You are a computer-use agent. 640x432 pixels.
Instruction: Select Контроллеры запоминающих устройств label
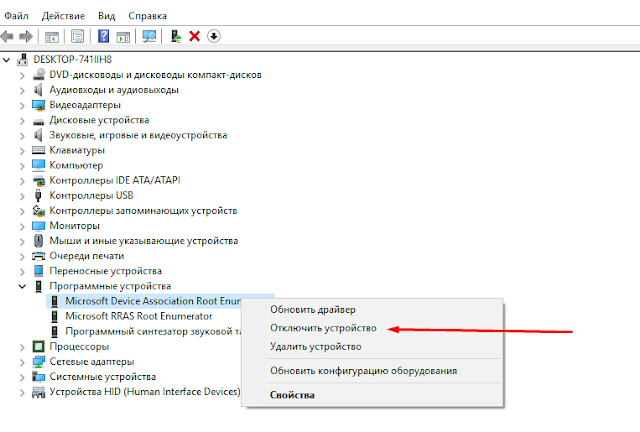(x=143, y=211)
